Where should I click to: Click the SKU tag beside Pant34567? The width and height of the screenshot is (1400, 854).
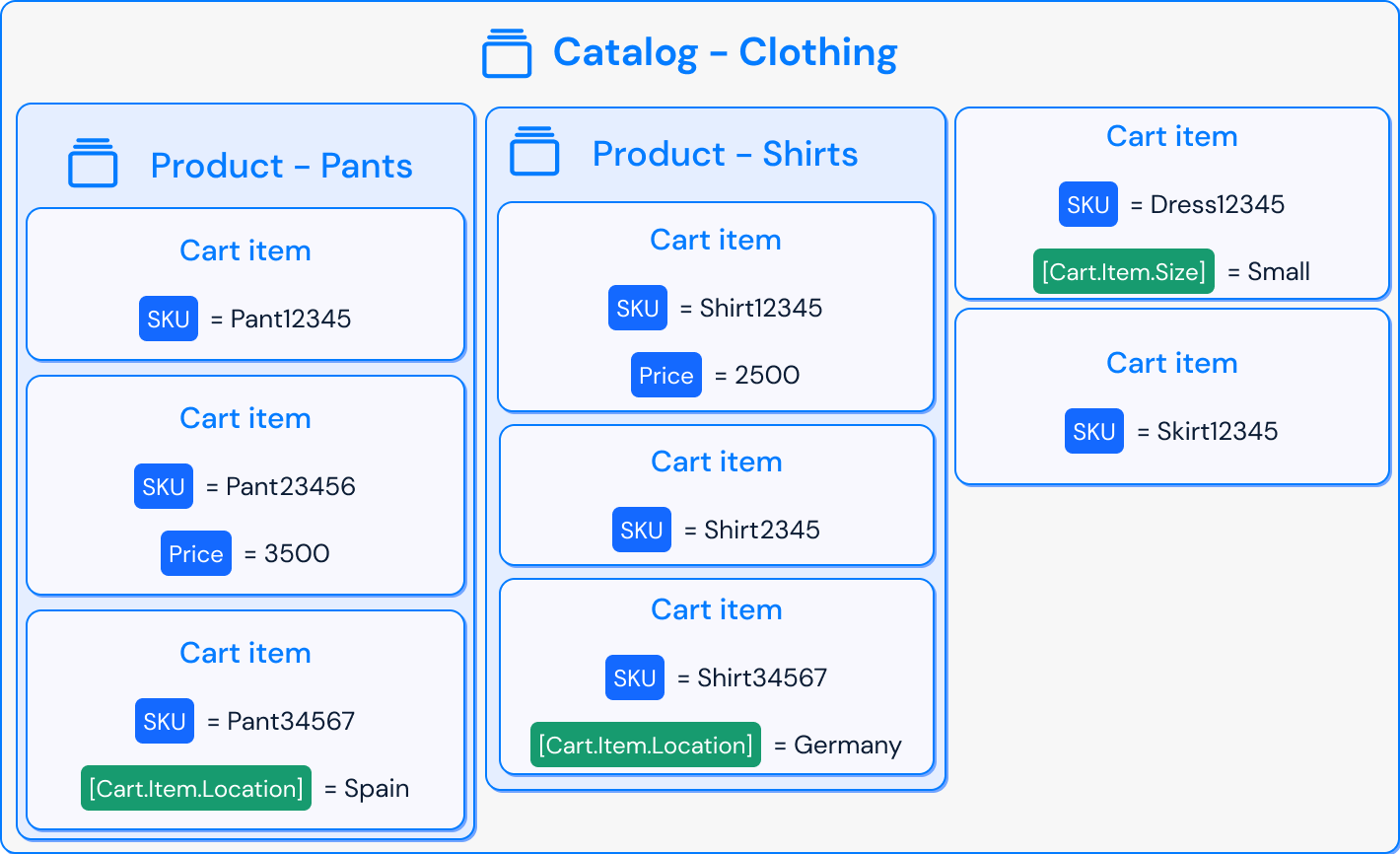coord(165,721)
